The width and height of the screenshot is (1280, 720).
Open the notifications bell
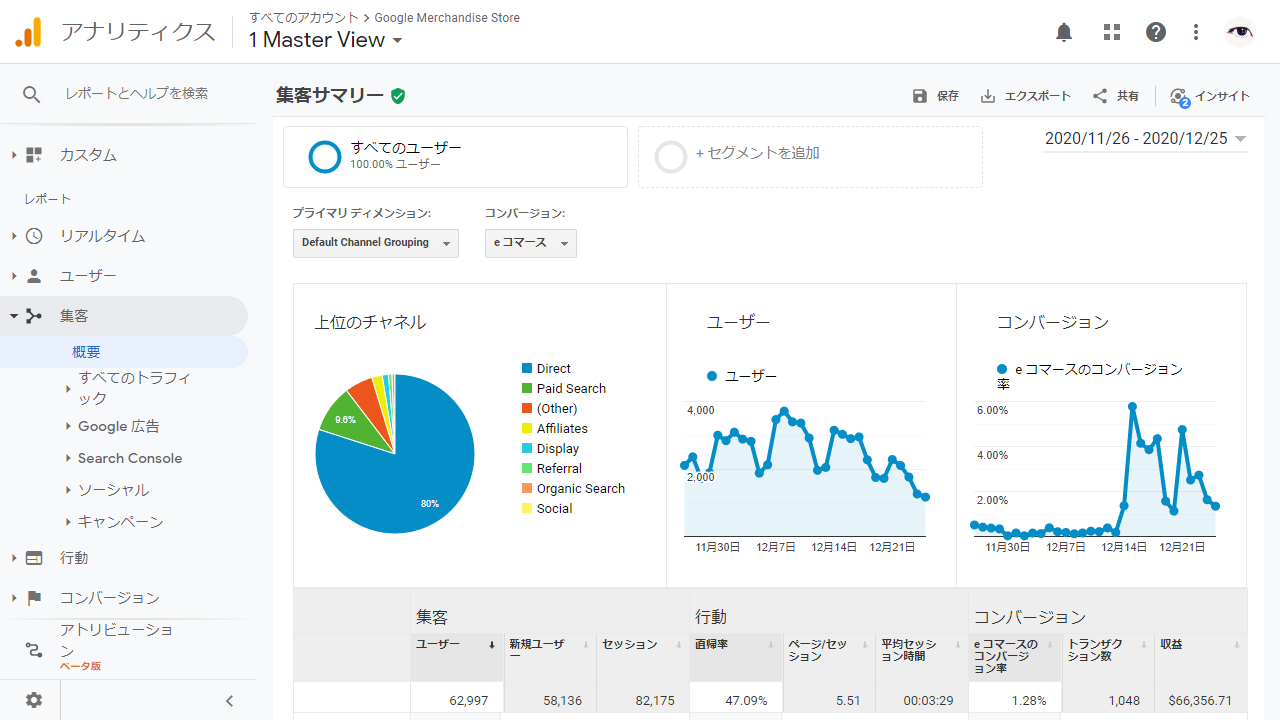click(x=1064, y=32)
